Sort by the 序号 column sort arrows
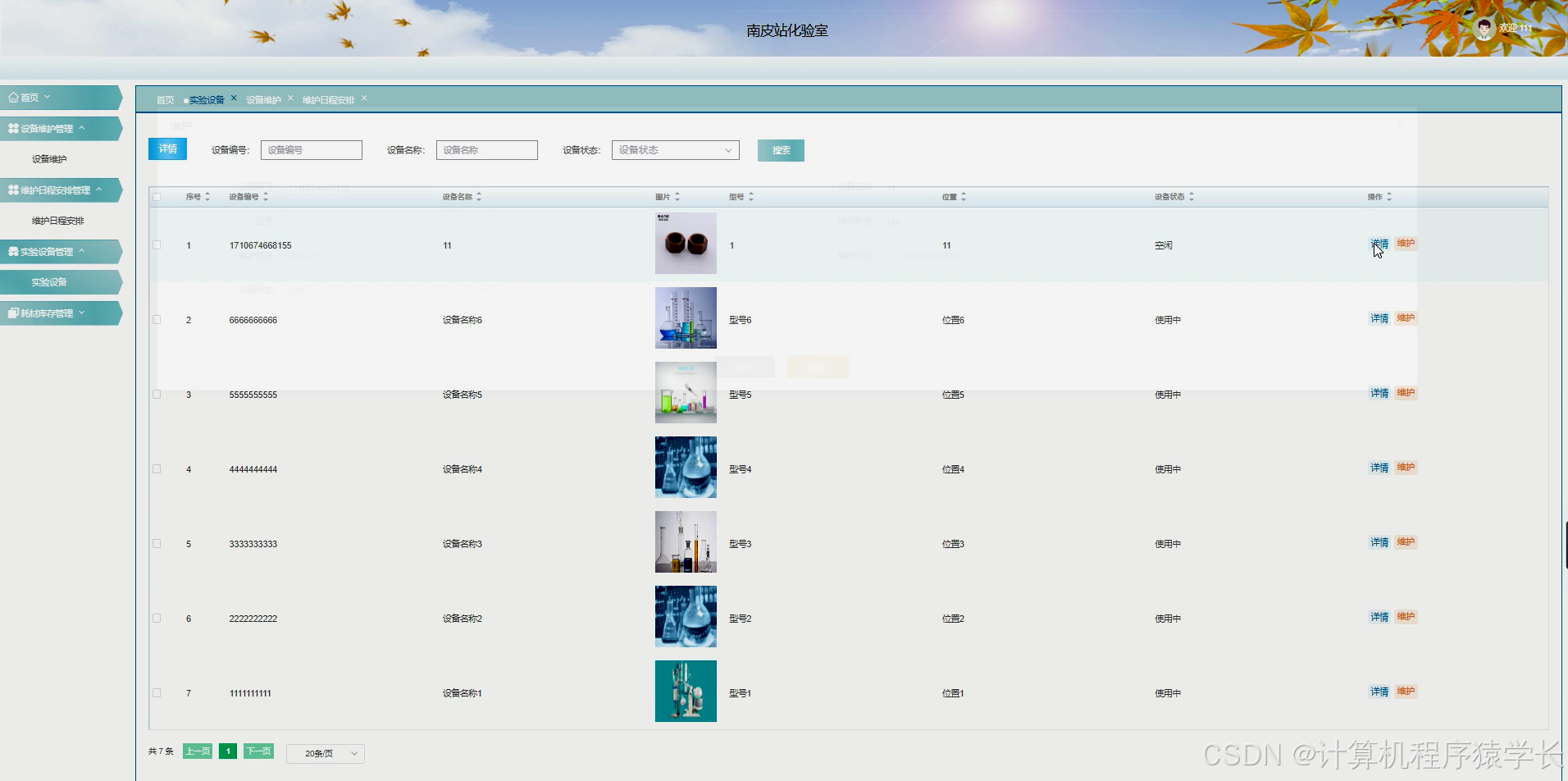Image resolution: width=1568 pixels, height=781 pixels. coord(207,197)
